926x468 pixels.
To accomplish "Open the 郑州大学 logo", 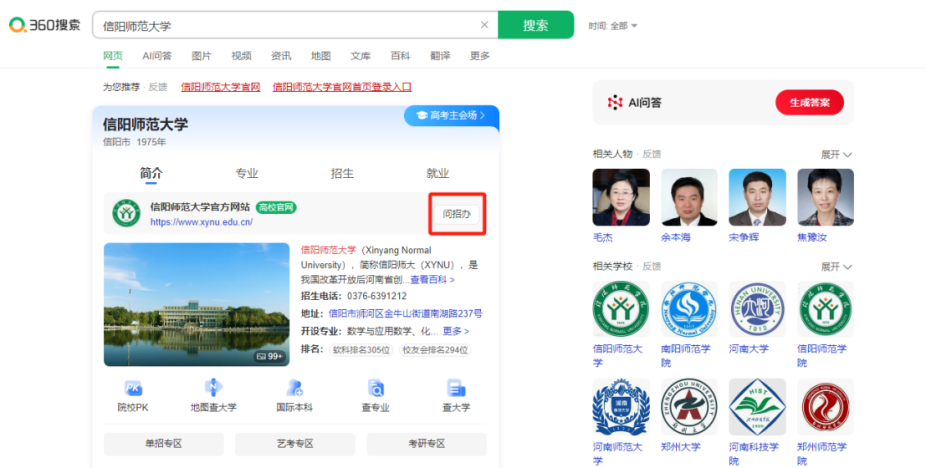I will tap(689, 407).
